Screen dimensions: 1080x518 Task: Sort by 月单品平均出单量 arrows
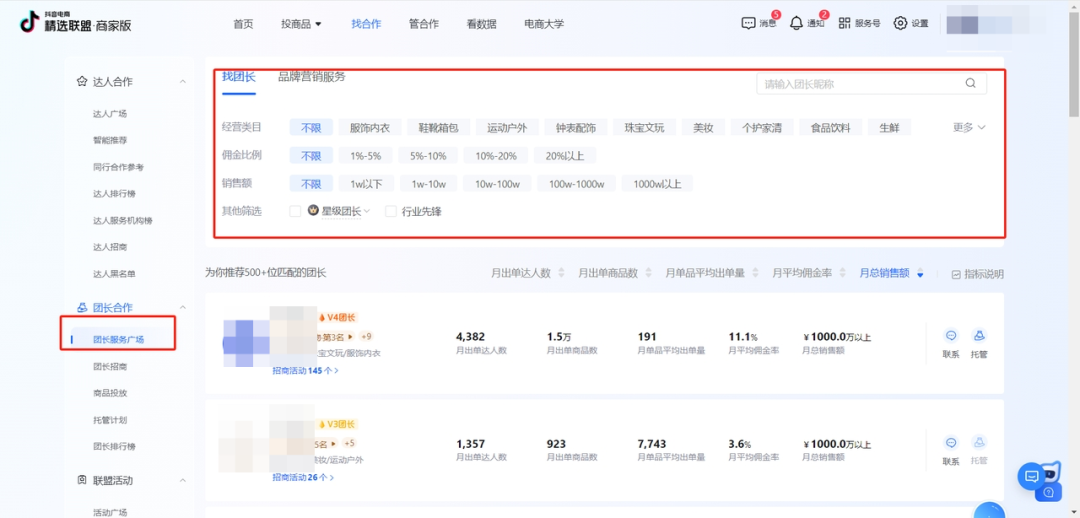(756, 273)
